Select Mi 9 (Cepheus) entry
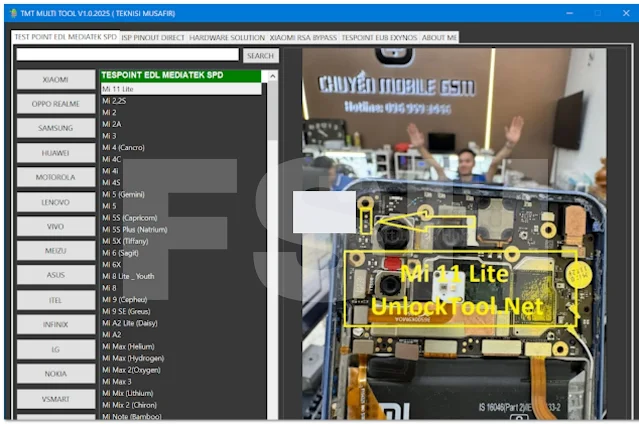This screenshot has height=424, width=639. click(125, 299)
